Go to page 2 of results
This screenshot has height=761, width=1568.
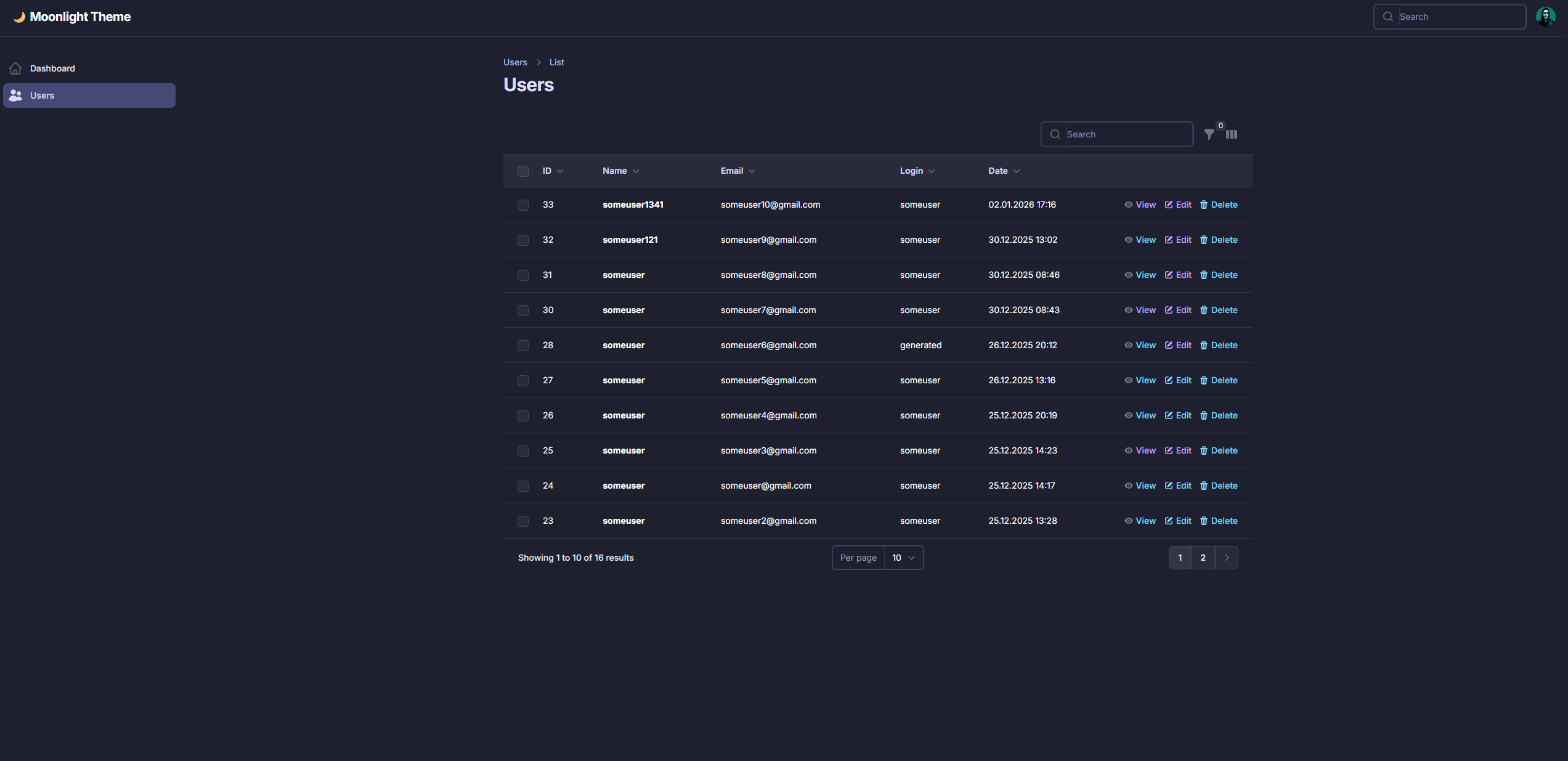click(x=1203, y=558)
